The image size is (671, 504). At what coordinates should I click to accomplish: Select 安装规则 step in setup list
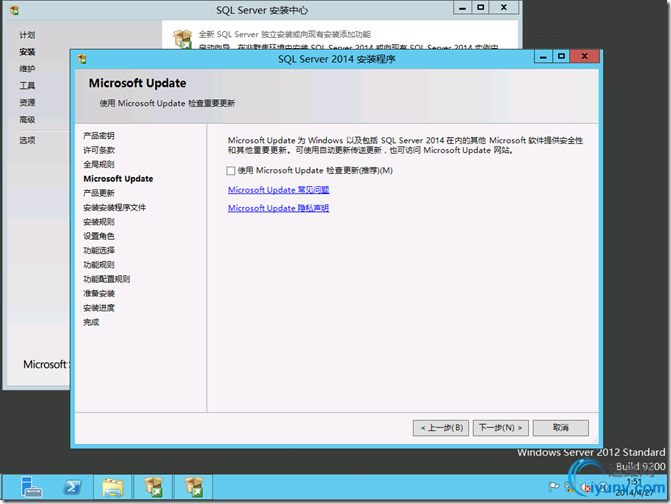[x=99, y=222]
